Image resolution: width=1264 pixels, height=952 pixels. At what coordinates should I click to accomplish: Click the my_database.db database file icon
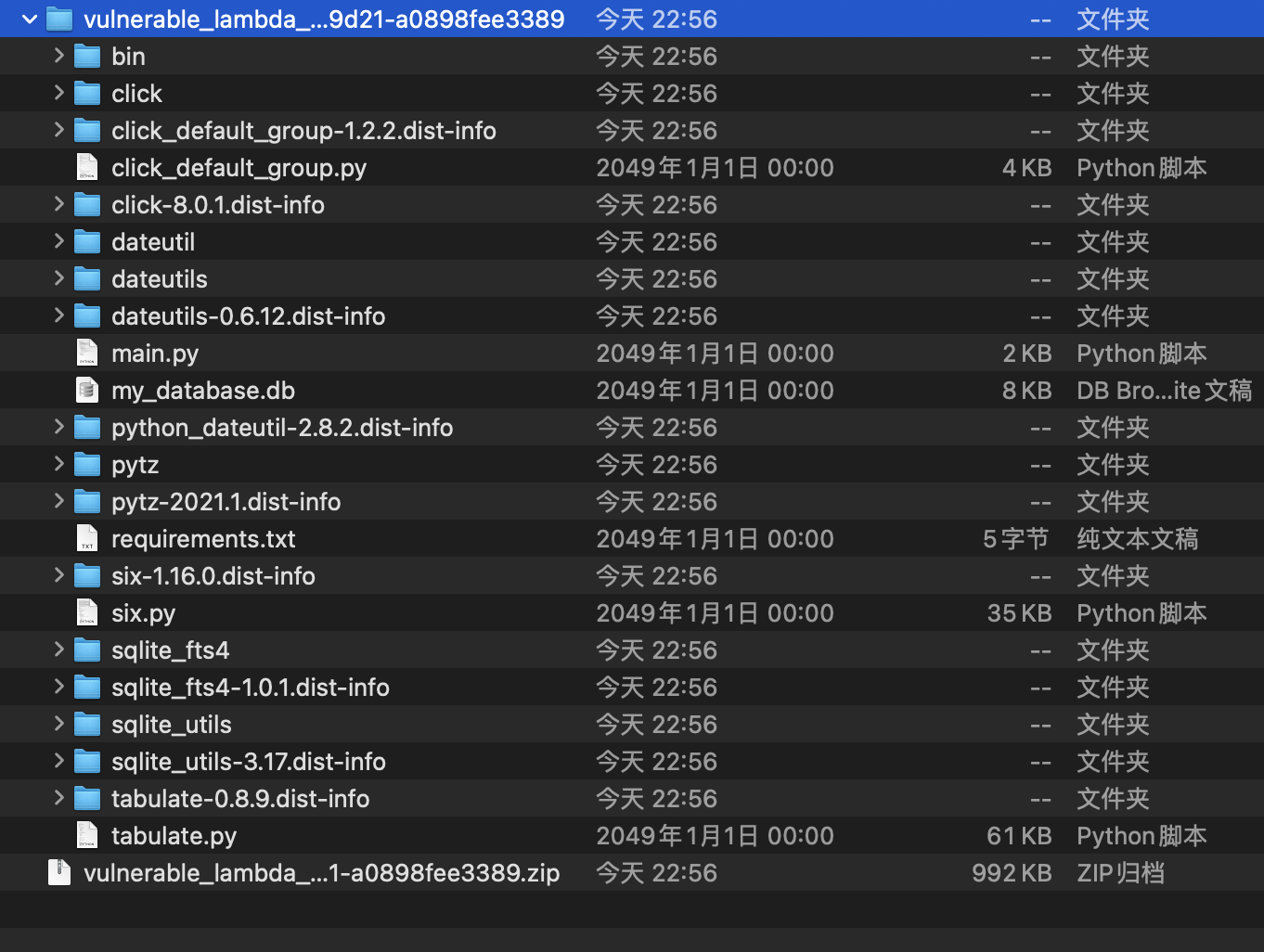[x=87, y=391]
